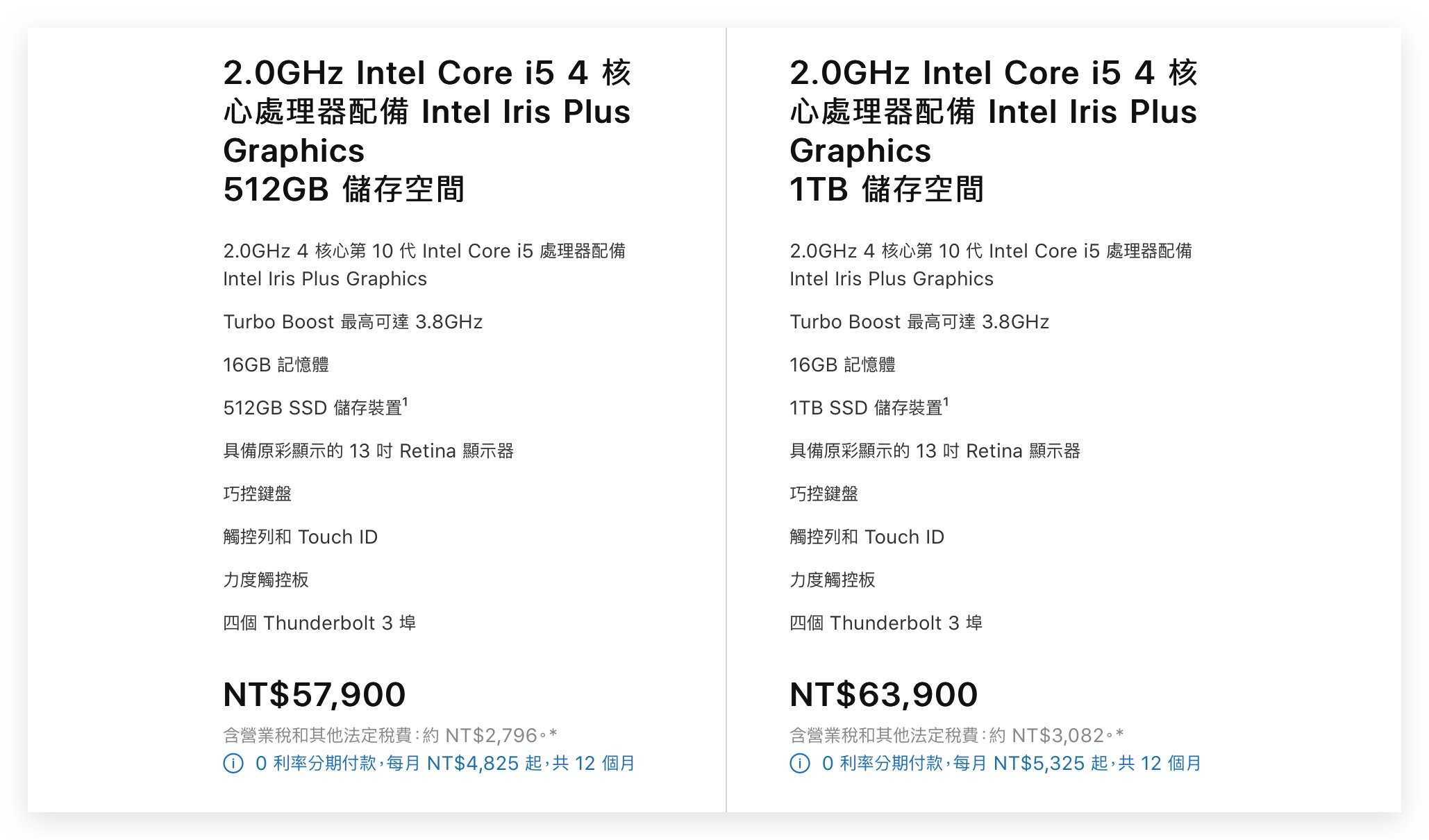The height and width of the screenshot is (840, 1429).
Task: Click the NT$3,082 tax estimate text
Action: [957, 735]
